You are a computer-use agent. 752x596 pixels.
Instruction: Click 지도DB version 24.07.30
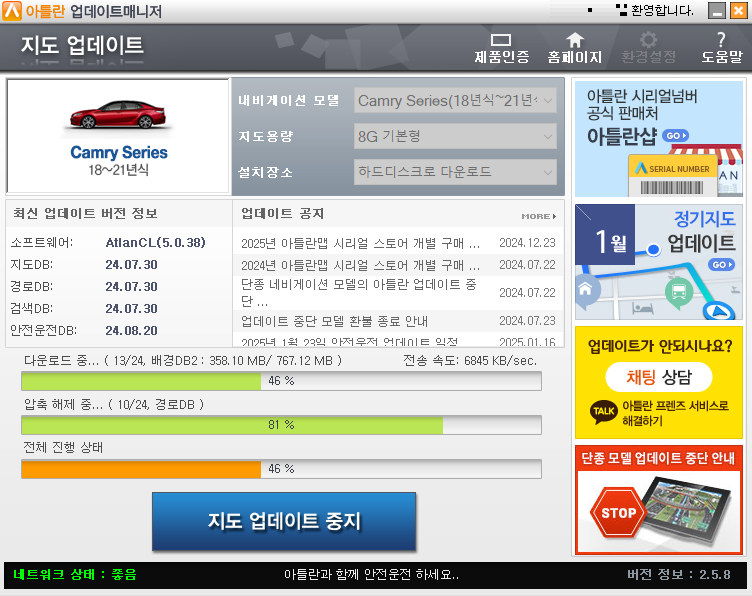point(131,265)
